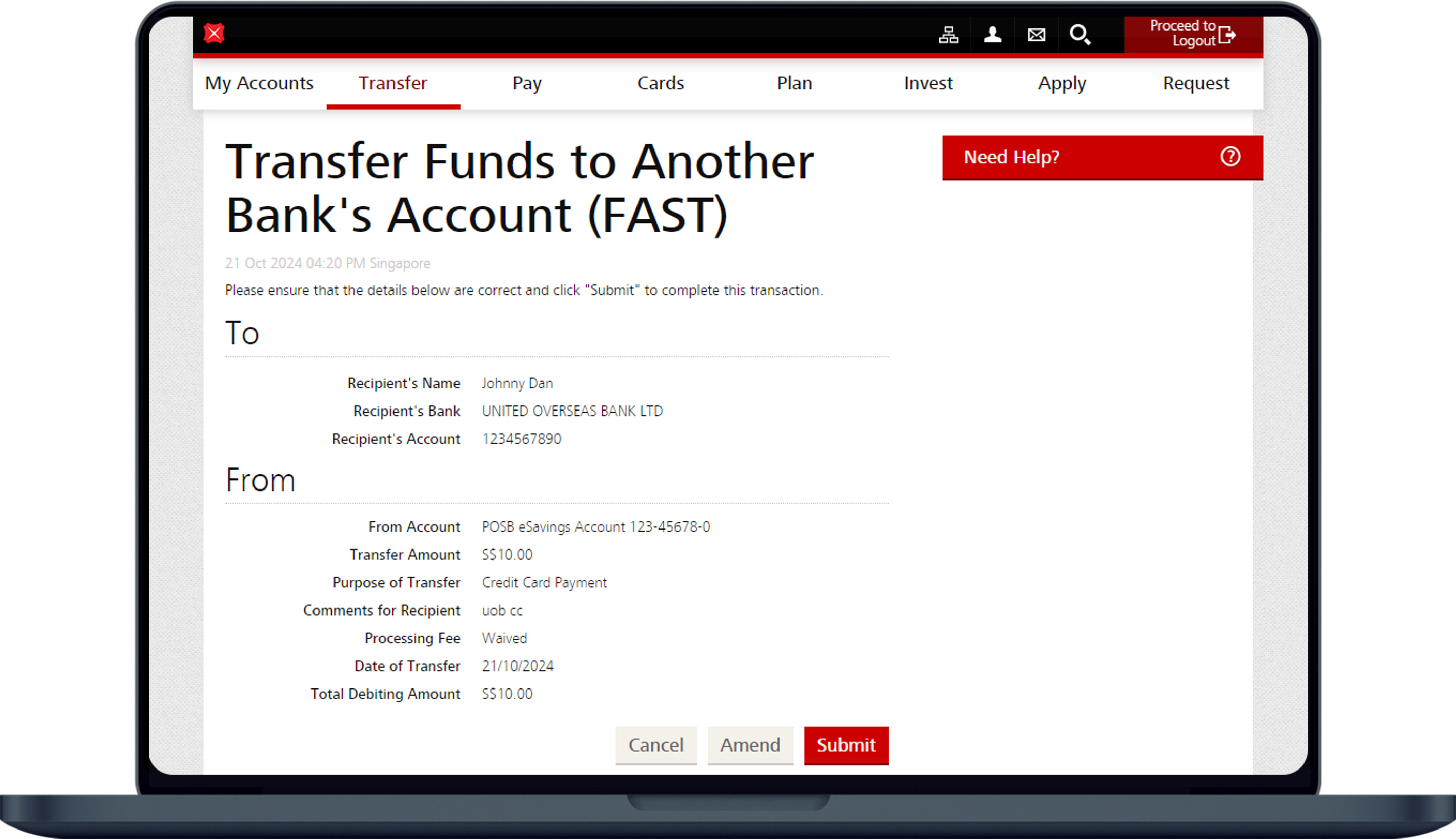Click the Cancel button
1456x839 pixels.
coord(656,745)
